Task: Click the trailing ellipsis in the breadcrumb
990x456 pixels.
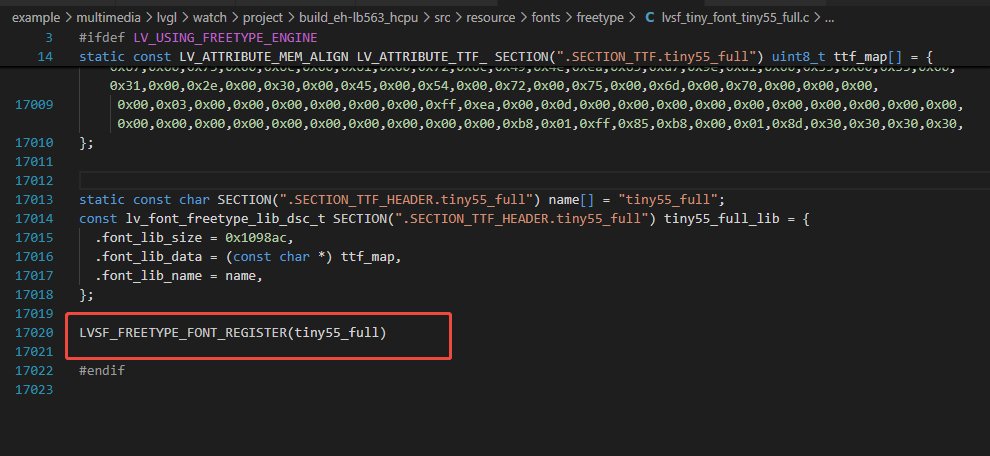Action: click(x=828, y=18)
